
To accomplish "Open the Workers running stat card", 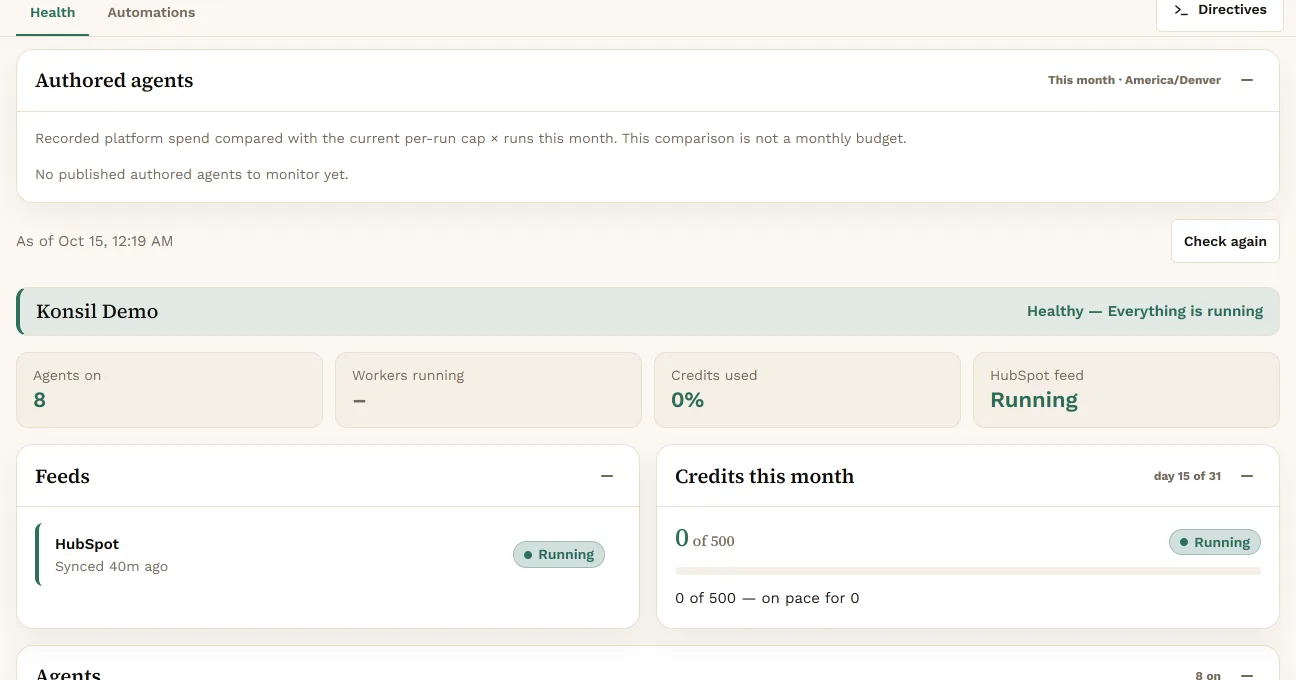I will 488,390.
